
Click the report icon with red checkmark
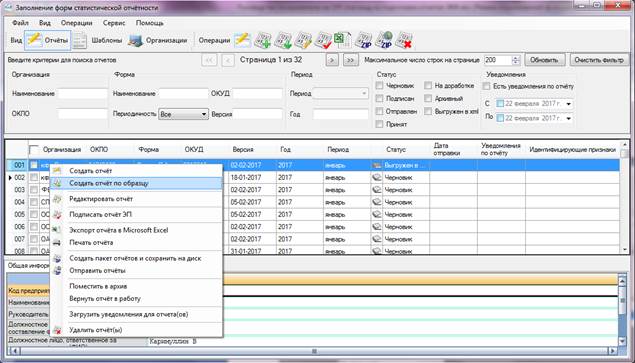coord(323,40)
